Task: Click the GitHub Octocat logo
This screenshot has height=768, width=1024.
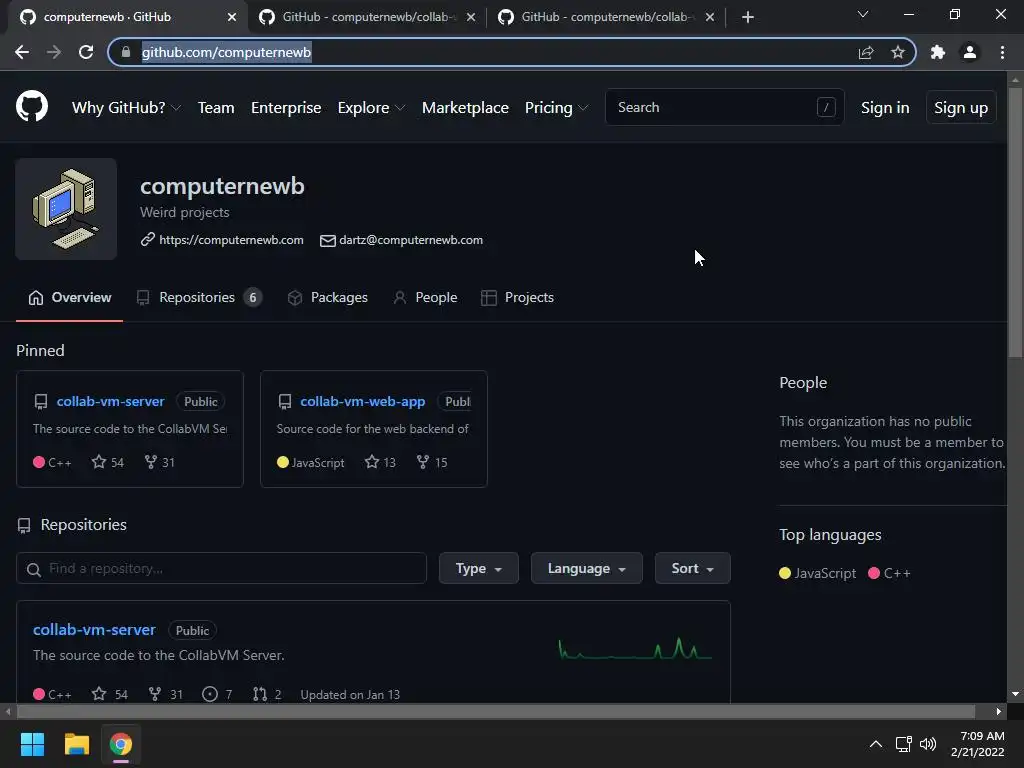Action: click(x=32, y=106)
